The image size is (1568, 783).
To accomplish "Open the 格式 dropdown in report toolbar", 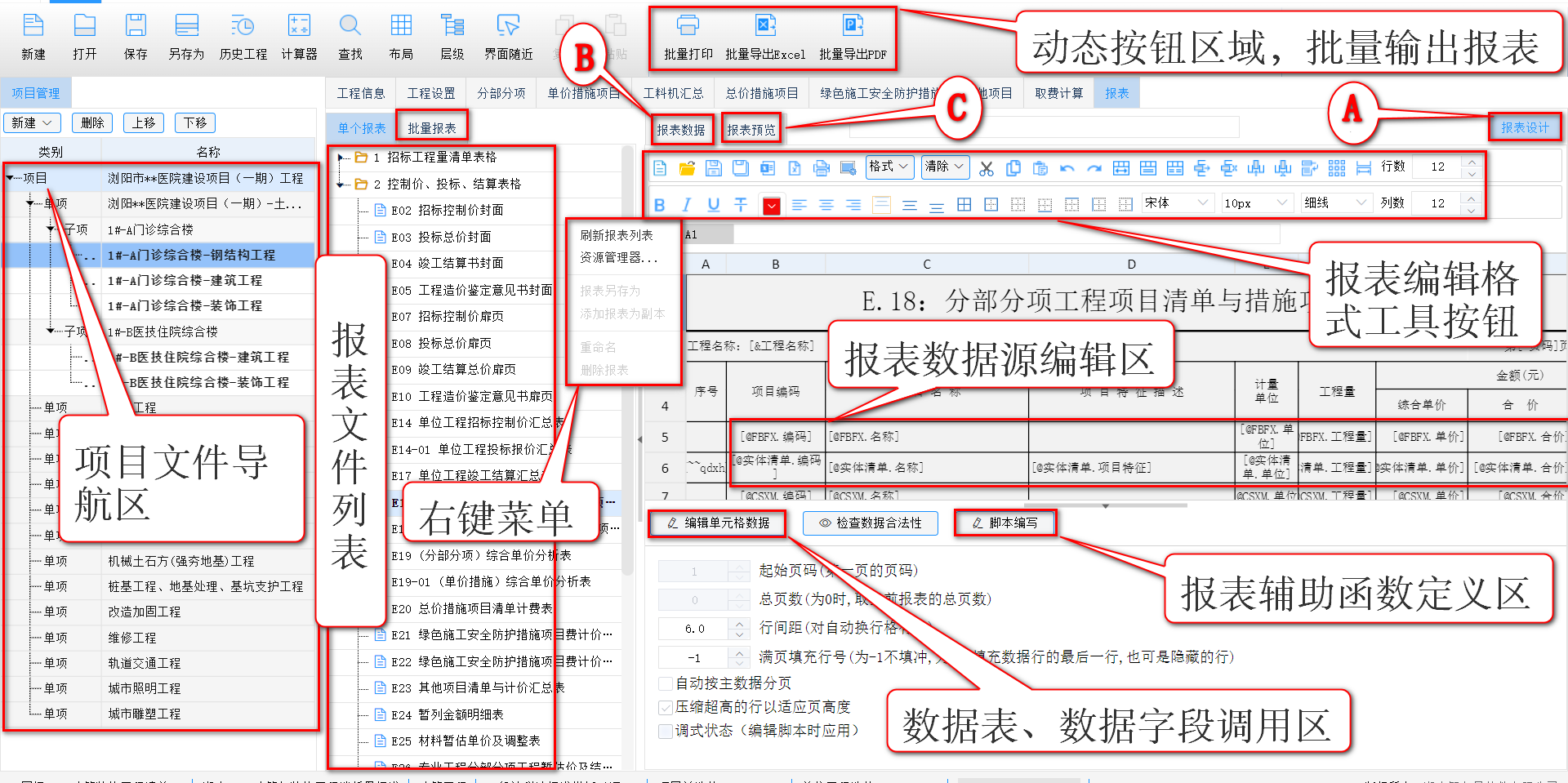I will point(889,166).
